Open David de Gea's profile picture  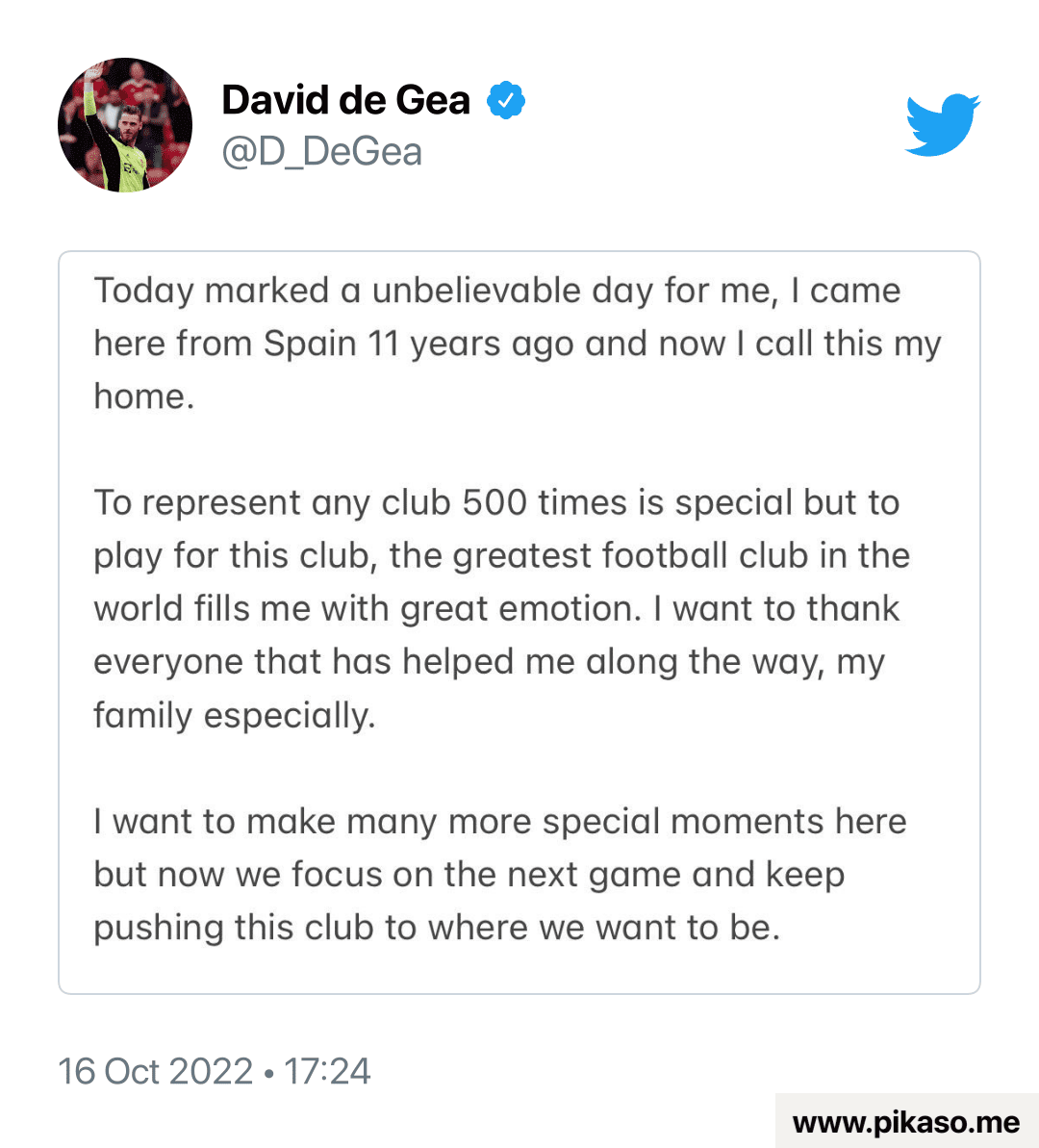(x=125, y=125)
